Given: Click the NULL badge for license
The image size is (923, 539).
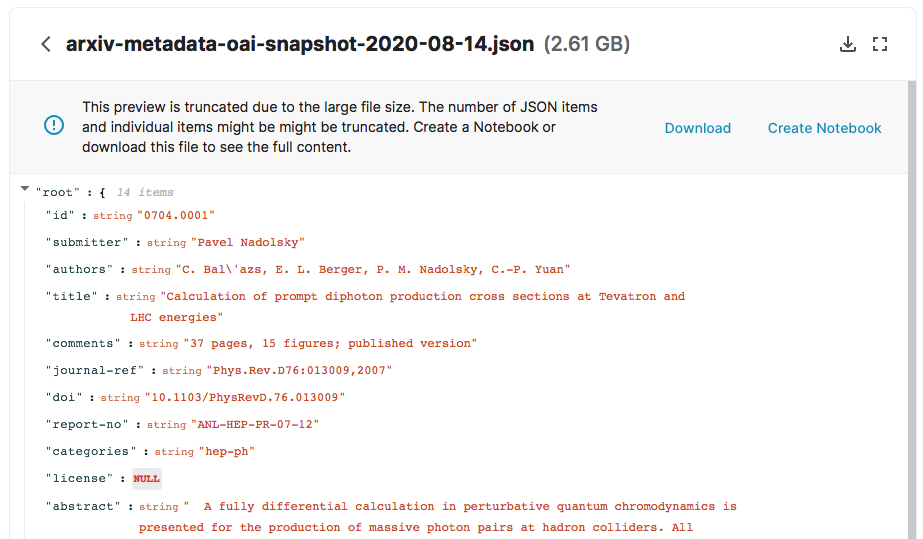Looking at the screenshot, I should point(146,479).
